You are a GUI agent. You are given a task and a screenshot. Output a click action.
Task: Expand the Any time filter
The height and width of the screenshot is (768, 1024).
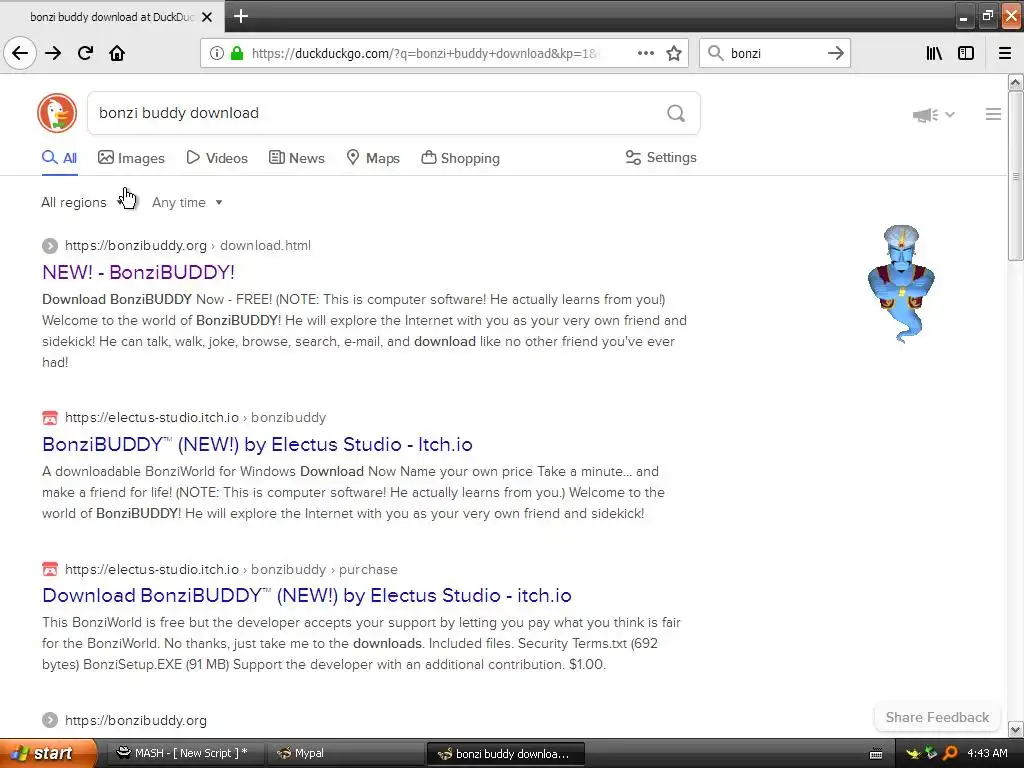[x=187, y=202]
